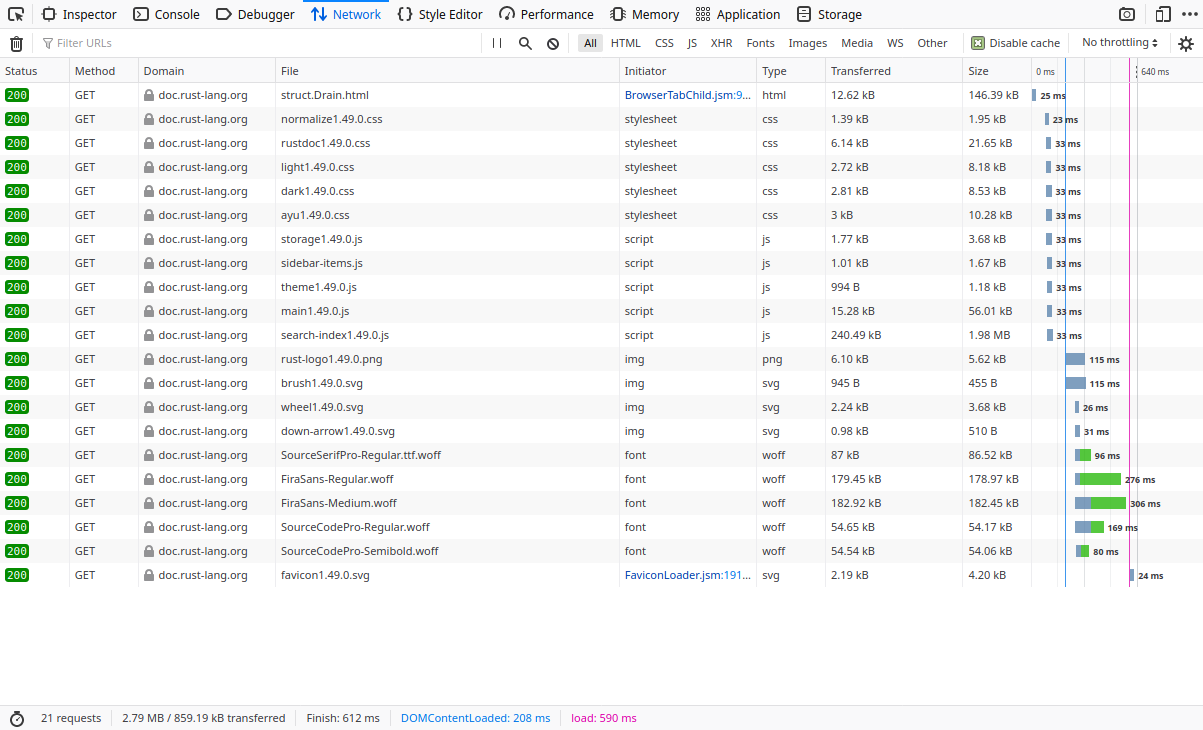Clear all network requests with trash icon
This screenshot has width=1203, height=730.
[x=16, y=43]
